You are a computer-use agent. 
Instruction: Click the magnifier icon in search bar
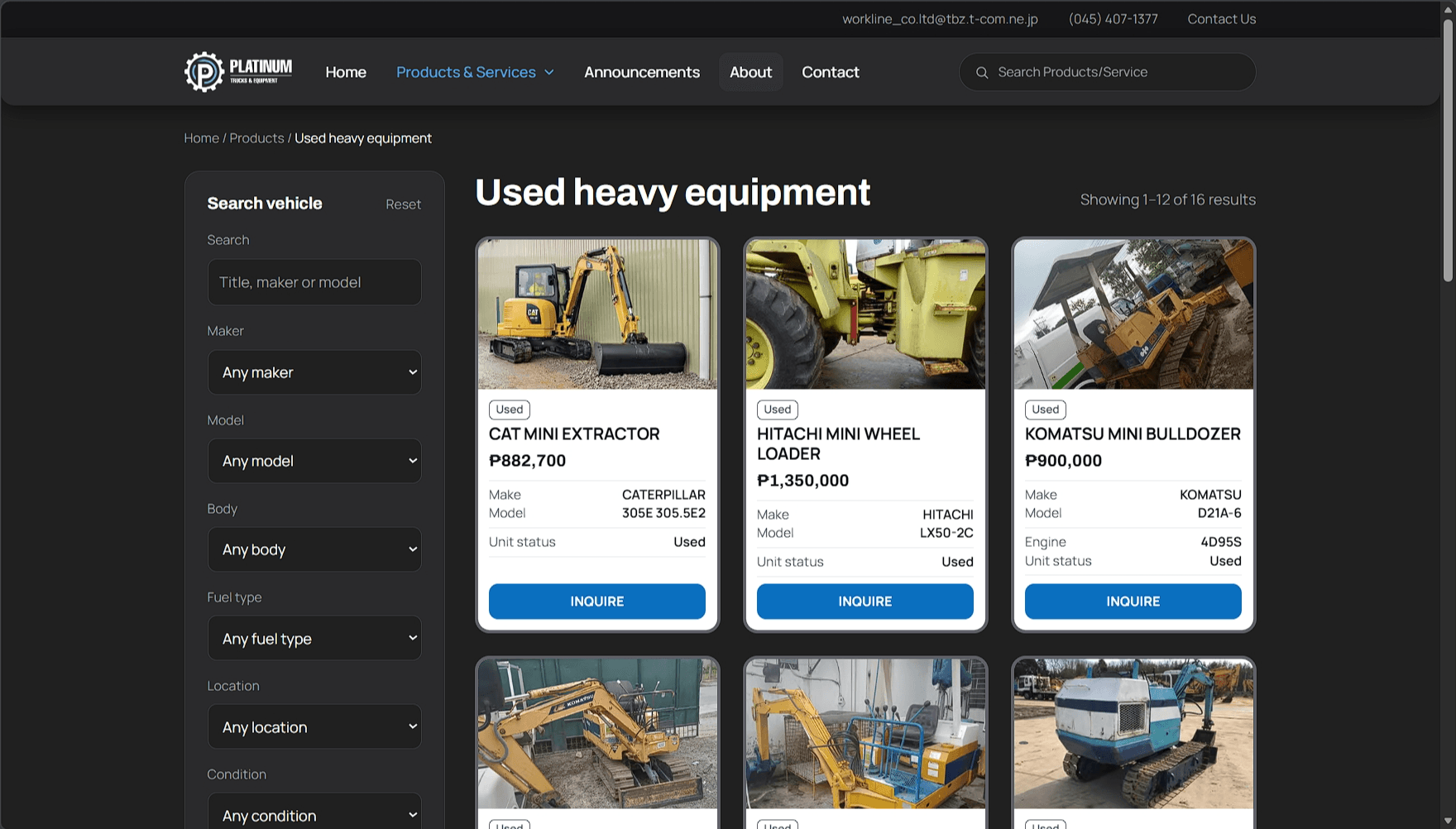tap(982, 73)
